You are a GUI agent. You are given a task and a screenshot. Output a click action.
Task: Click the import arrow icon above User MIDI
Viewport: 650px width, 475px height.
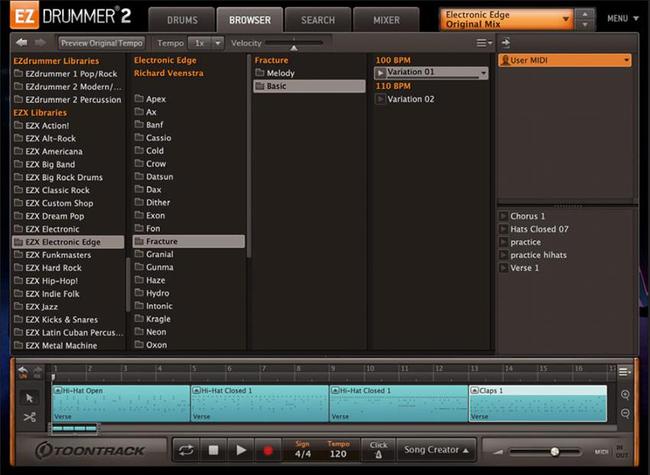click(505, 42)
